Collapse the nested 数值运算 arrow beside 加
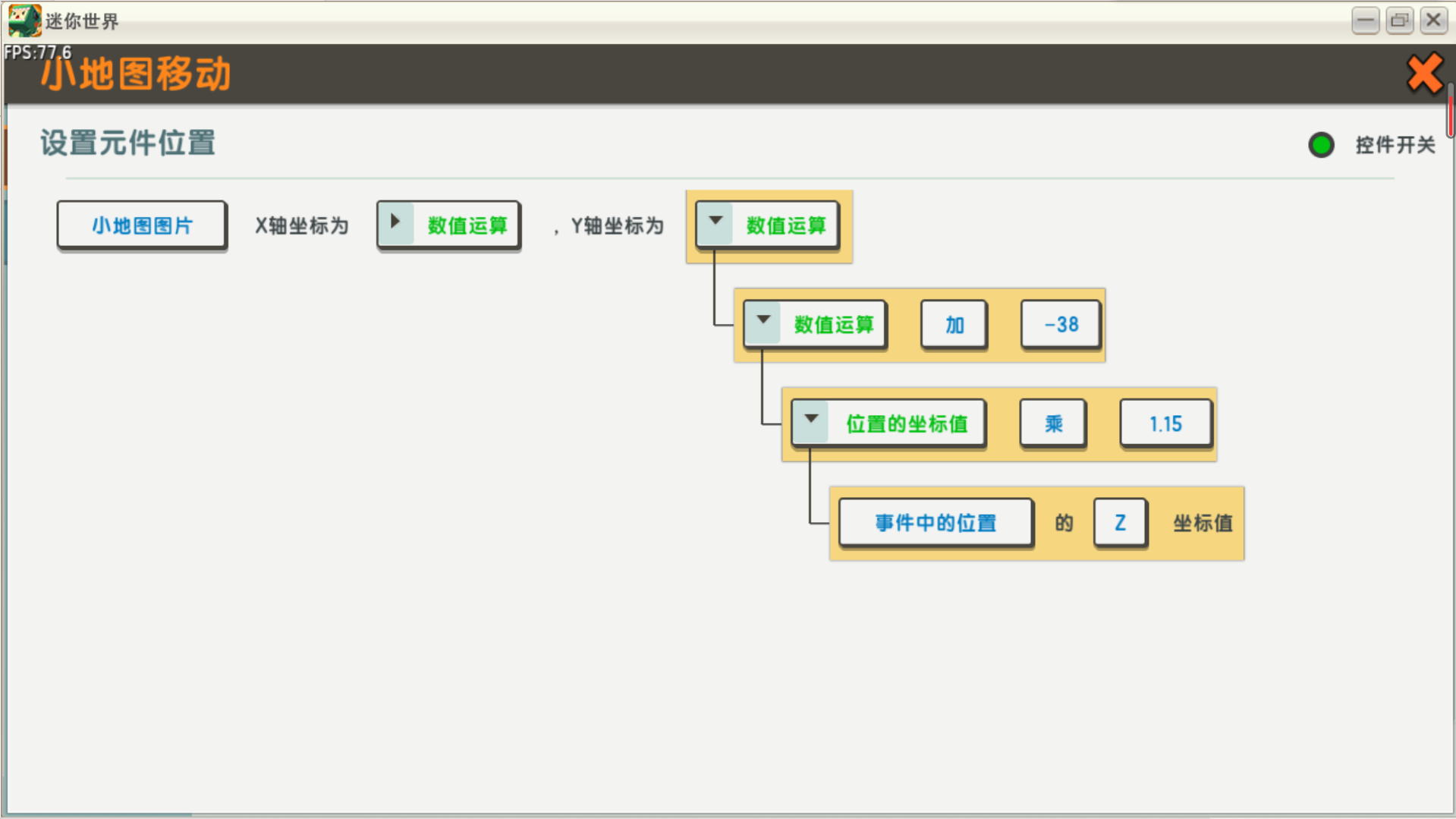Viewport: 1456px width, 819px height. pyautogui.click(x=763, y=322)
